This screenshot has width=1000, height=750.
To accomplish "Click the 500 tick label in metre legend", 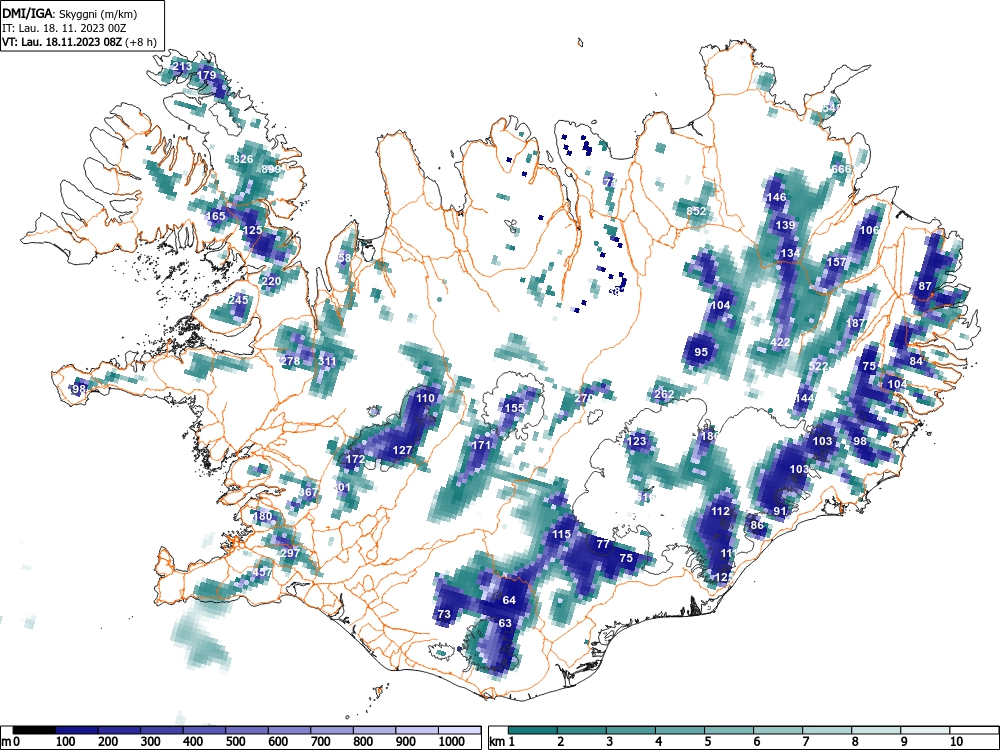I will [x=235, y=742].
